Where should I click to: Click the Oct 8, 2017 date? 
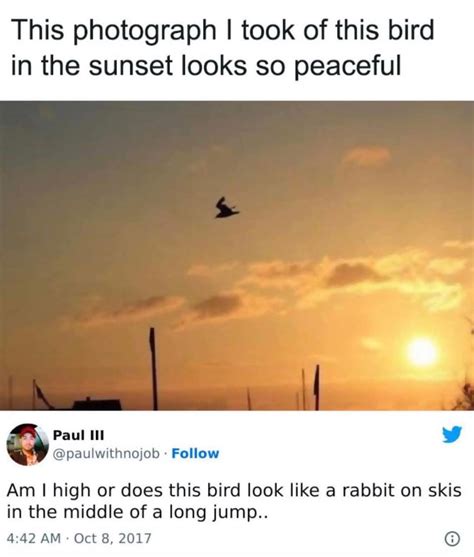coord(112,538)
